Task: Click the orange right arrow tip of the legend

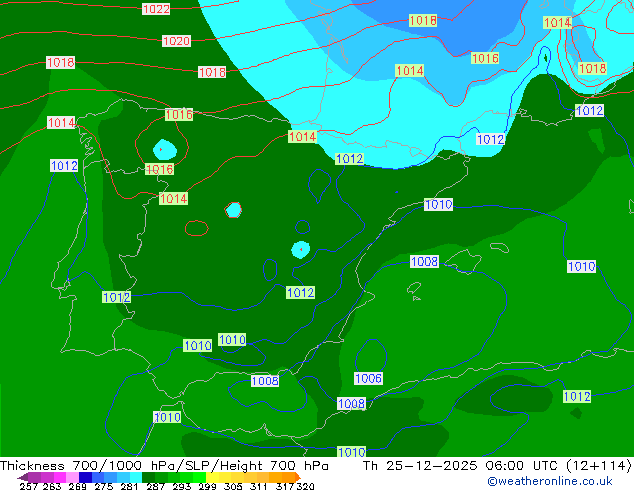Action: tap(298, 477)
